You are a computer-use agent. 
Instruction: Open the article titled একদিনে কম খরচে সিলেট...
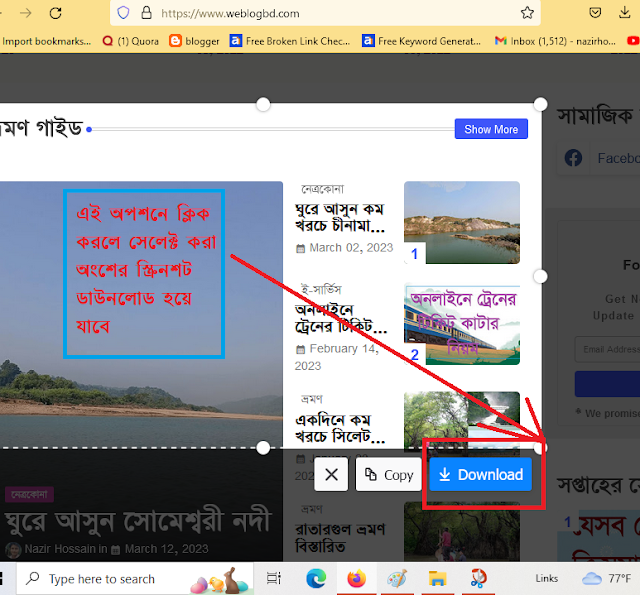tap(340, 428)
